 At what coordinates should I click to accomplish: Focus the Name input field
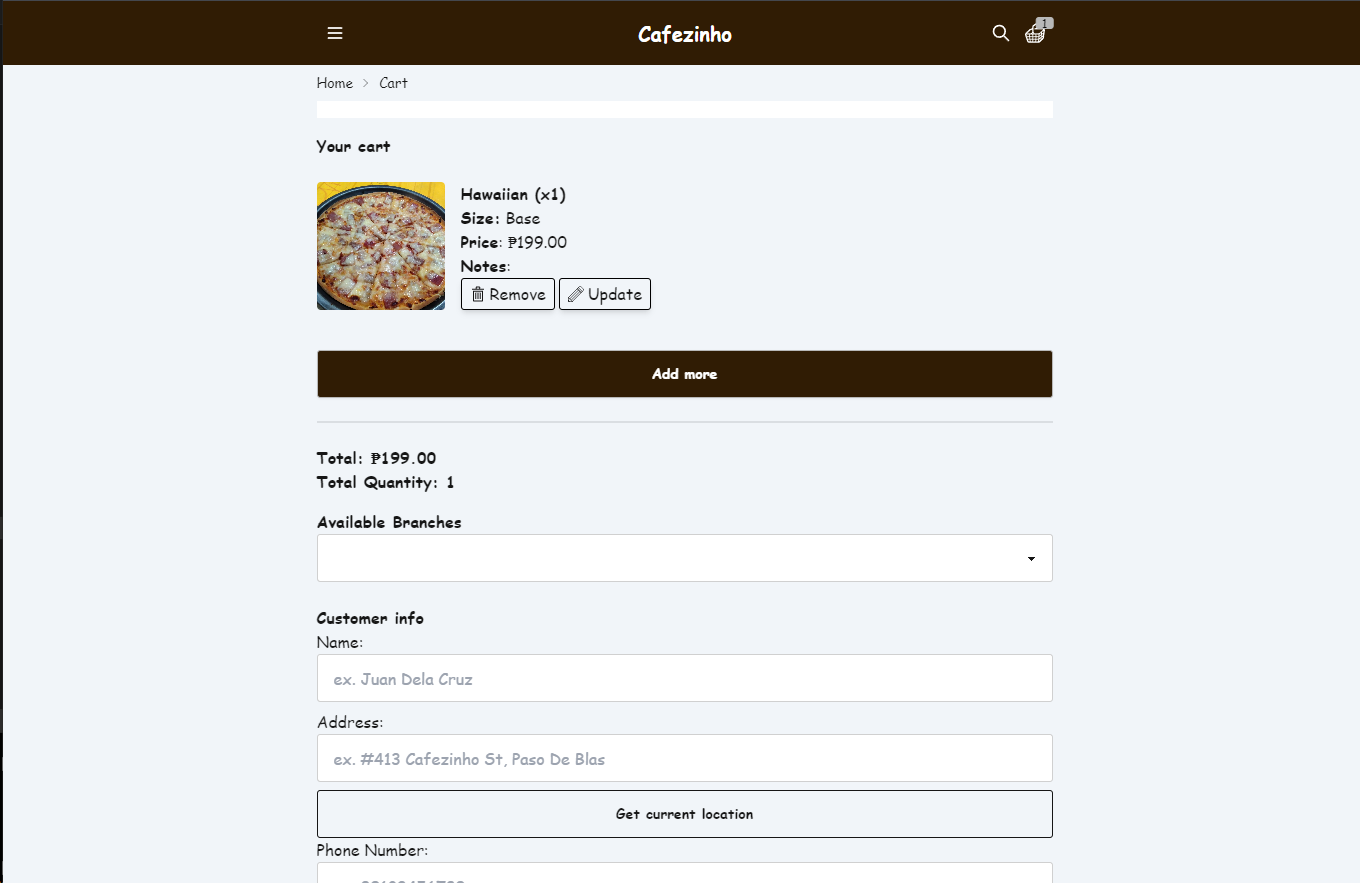click(x=684, y=678)
